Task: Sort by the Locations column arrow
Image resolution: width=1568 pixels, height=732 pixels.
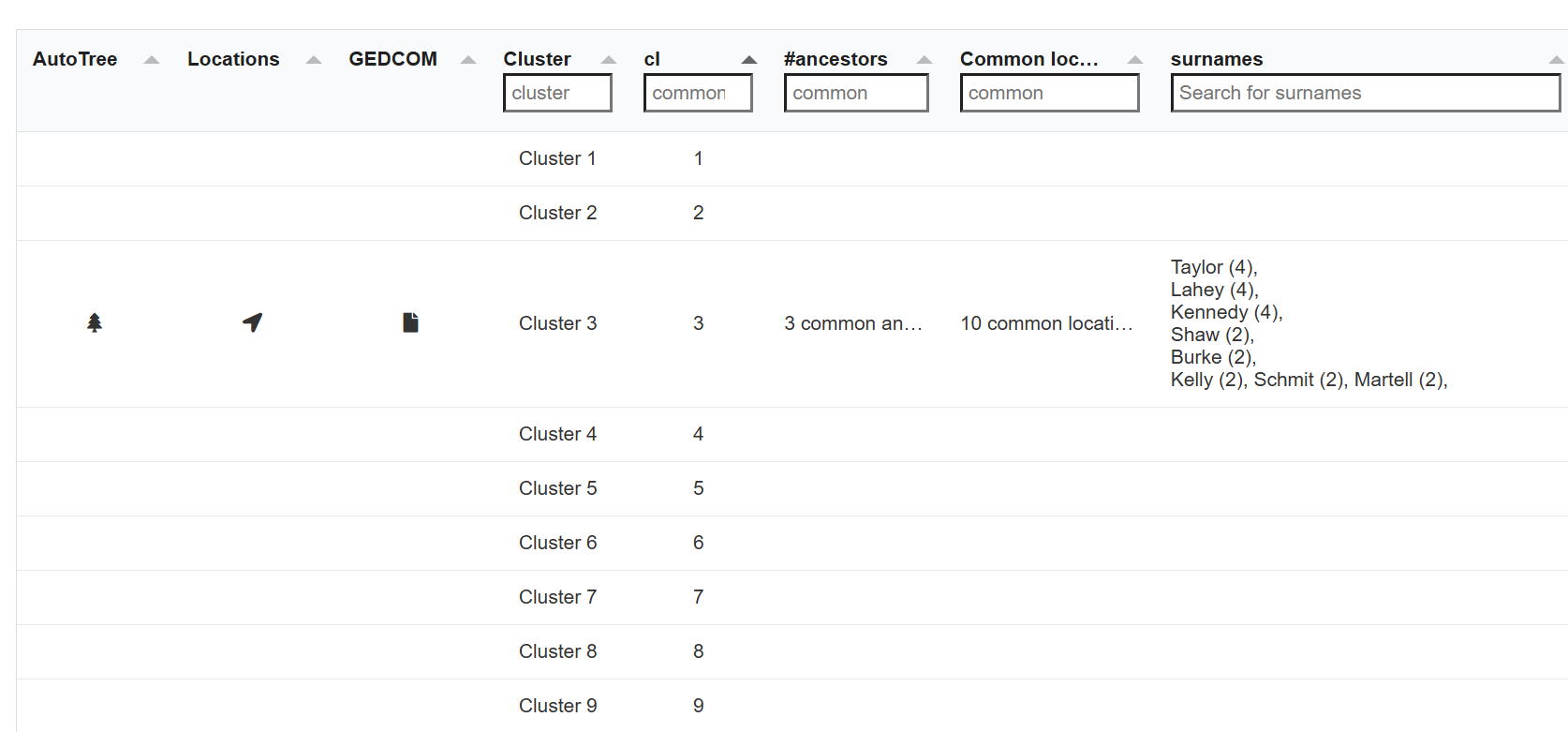Action: click(314, 60)
